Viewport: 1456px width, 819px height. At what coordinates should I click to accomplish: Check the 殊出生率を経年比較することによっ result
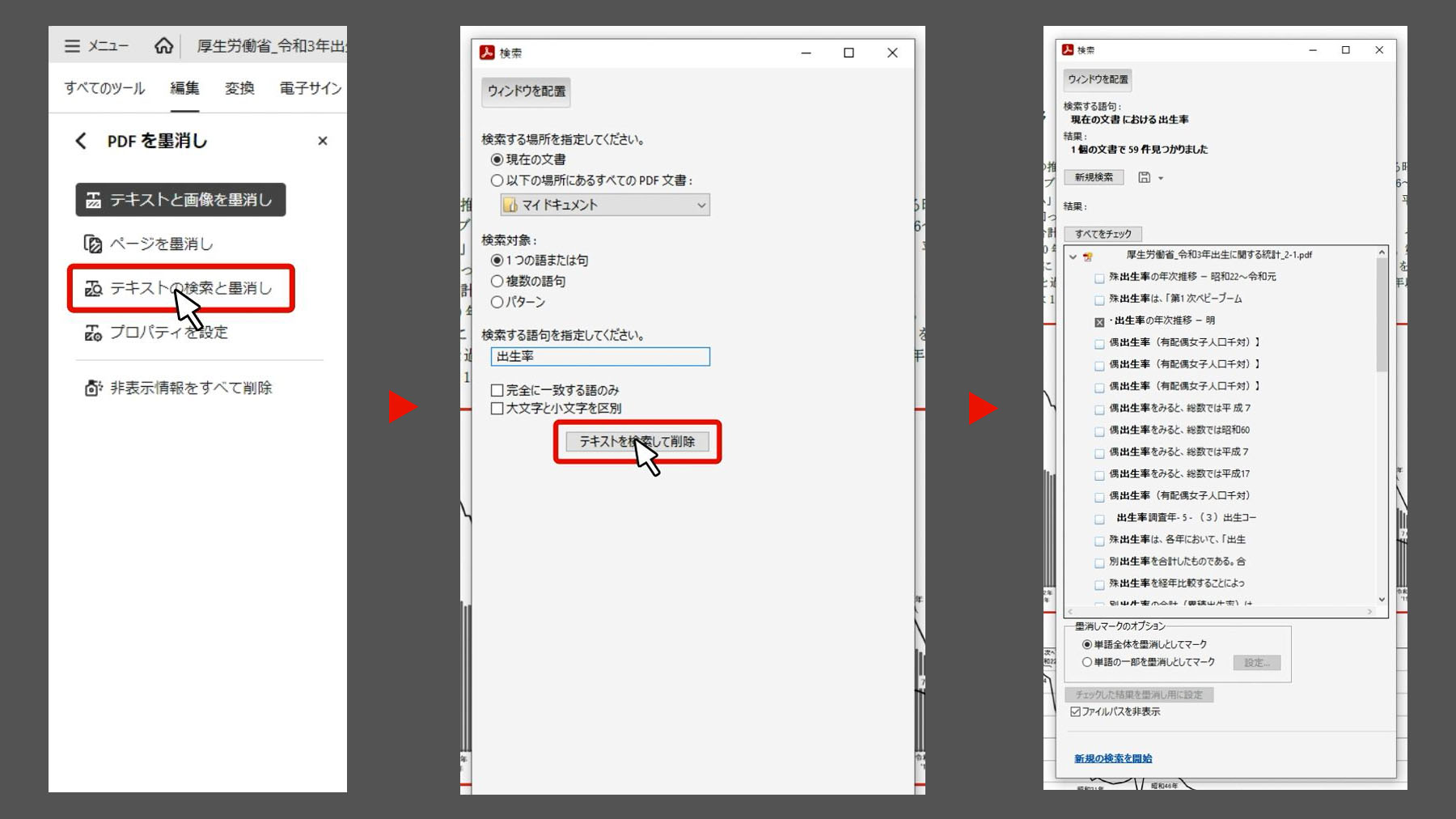(x=1099, y=584)
